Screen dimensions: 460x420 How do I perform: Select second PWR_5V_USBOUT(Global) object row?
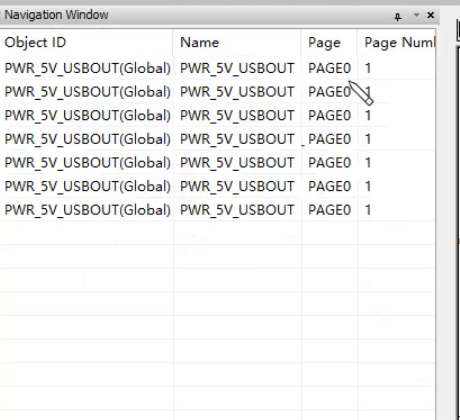(217, 92)
